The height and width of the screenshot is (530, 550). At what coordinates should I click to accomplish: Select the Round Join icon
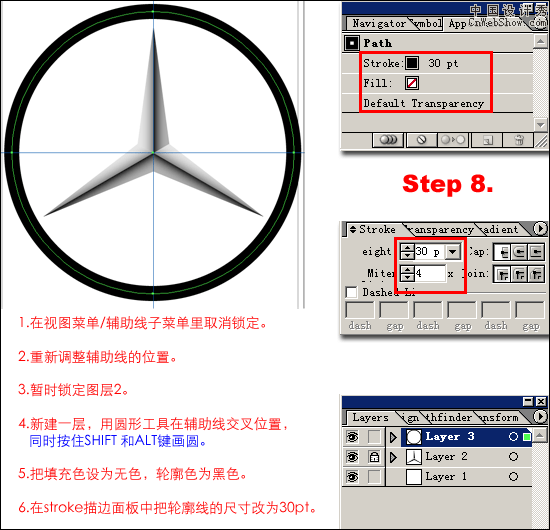click(x=519, y=274)
